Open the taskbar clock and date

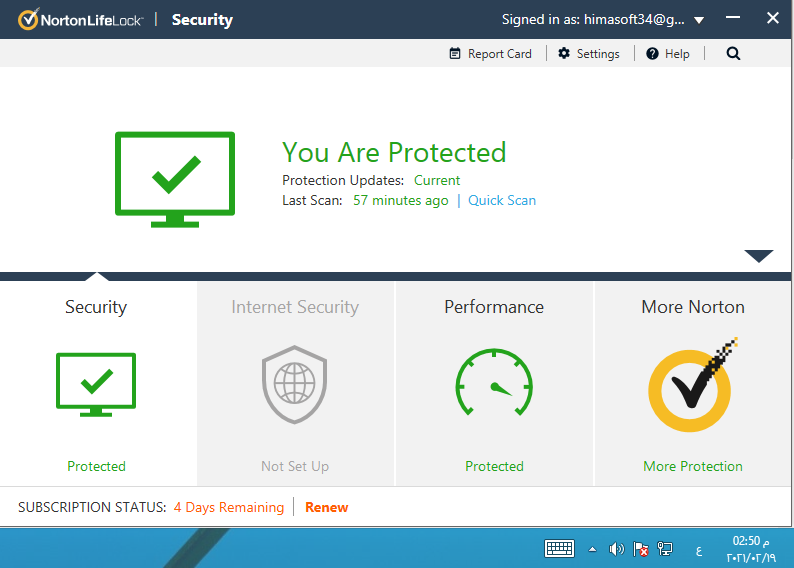[751, 549]
